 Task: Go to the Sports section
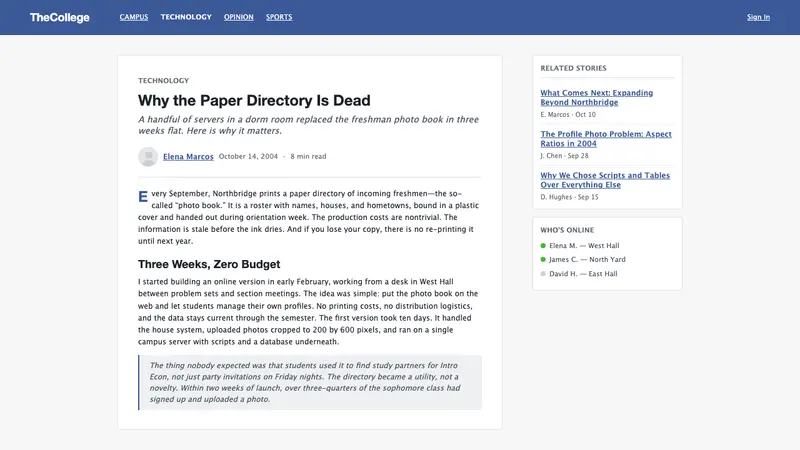pos(279,17)
